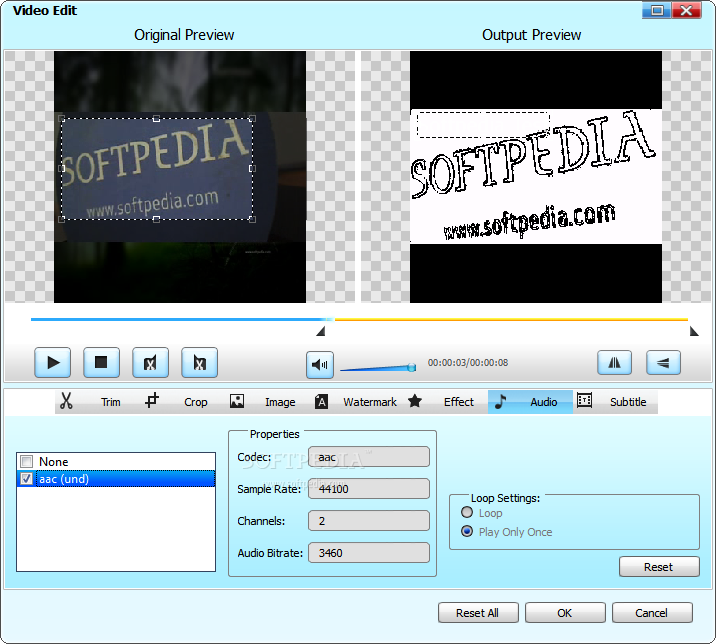Select Play Only Once radio button
The height and width of the screenshot is (644, 716).
tap(467, 531)
